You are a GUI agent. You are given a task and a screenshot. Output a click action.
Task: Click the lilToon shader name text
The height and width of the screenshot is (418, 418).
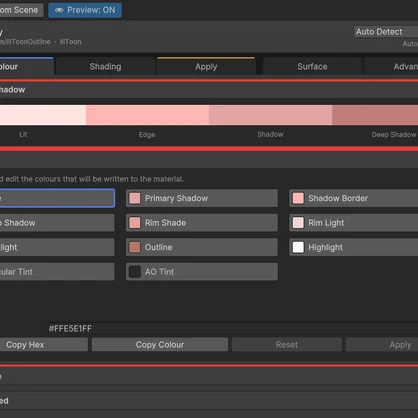(71, 42)
